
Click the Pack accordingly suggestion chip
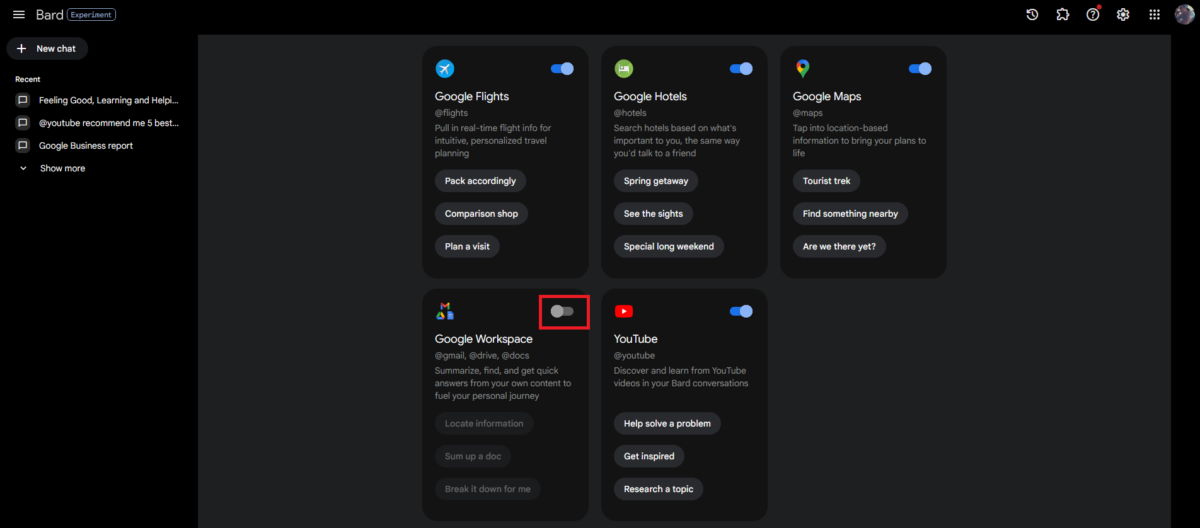[x=481, y=181]
